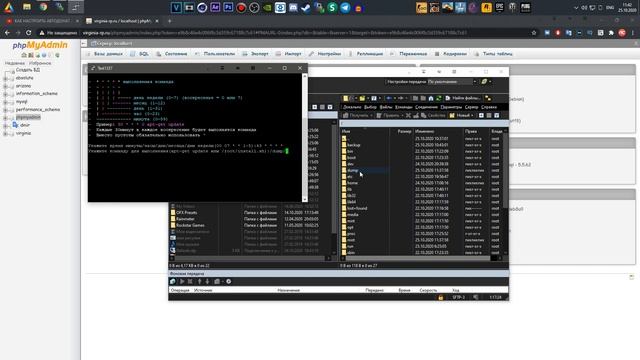Click WinSCP home directory icon
640x360 pixels.
431,98
